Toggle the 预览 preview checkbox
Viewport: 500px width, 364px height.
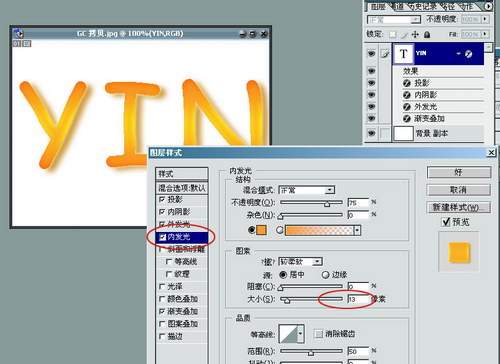click(x=446, y=222)
